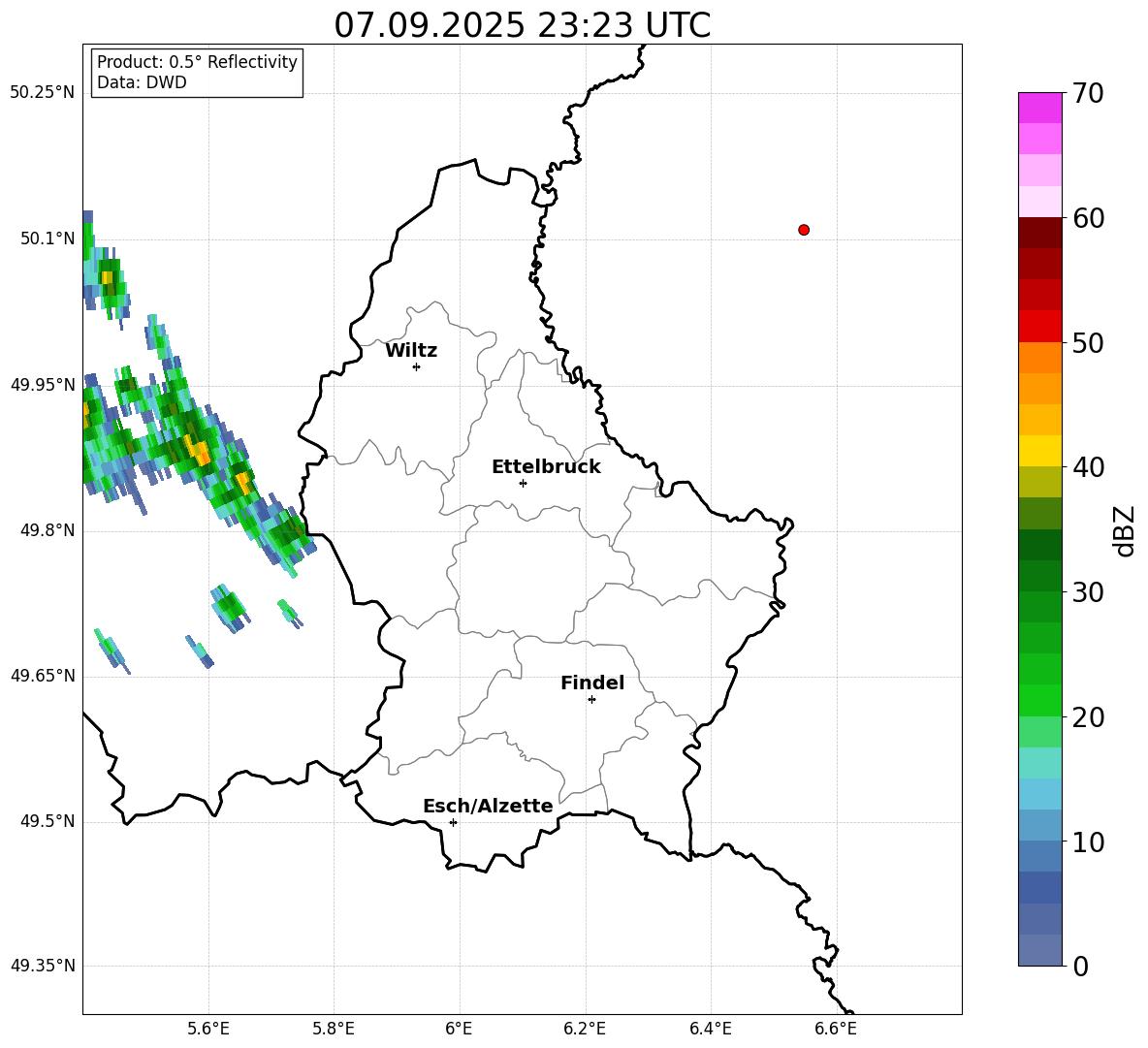Click 'Product: 0.5° Reflectivity' text
The width and height of the screenshot is (1148, 1048).
coord(197,62)
